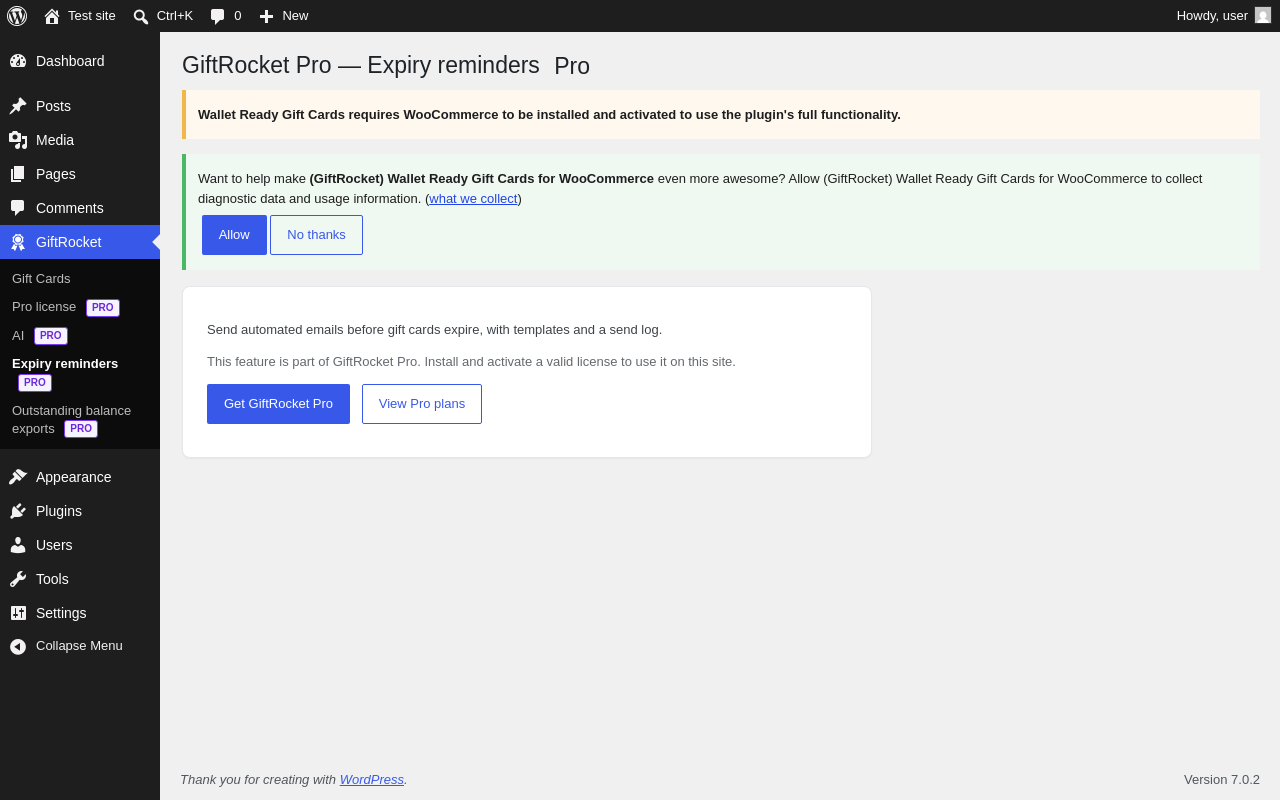Open Plugins plug icon
Screen dimensions: 1280x800
tap(18, 511)
